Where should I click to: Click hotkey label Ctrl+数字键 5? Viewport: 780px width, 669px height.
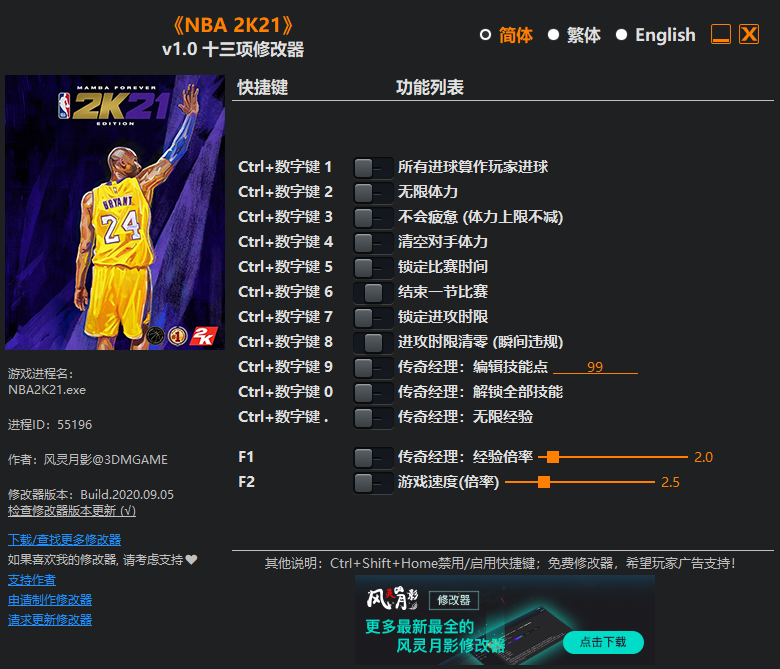285,267
